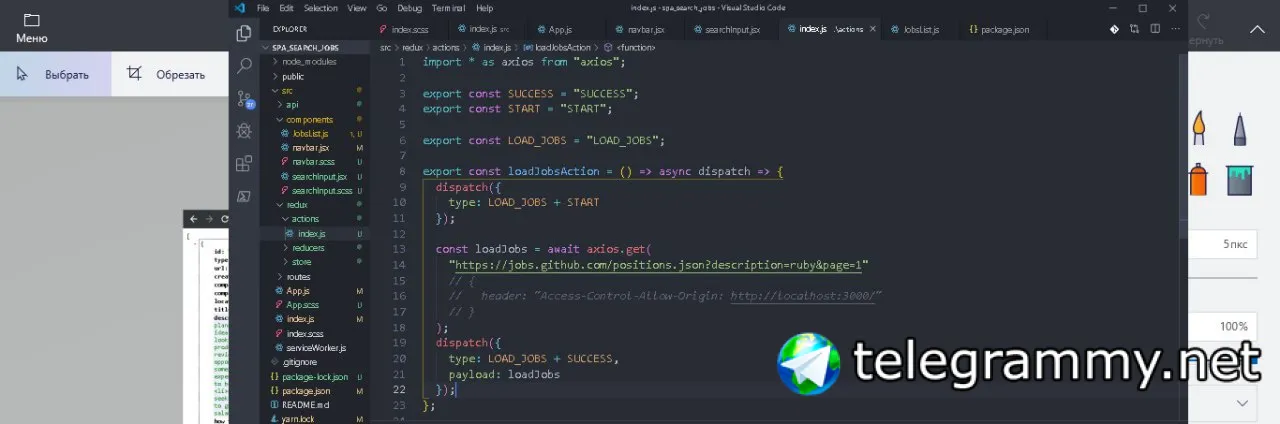Open Source Control view with badge
Image resolution: width=1280 pixels, height=424 pixels.
coord(244,99)
